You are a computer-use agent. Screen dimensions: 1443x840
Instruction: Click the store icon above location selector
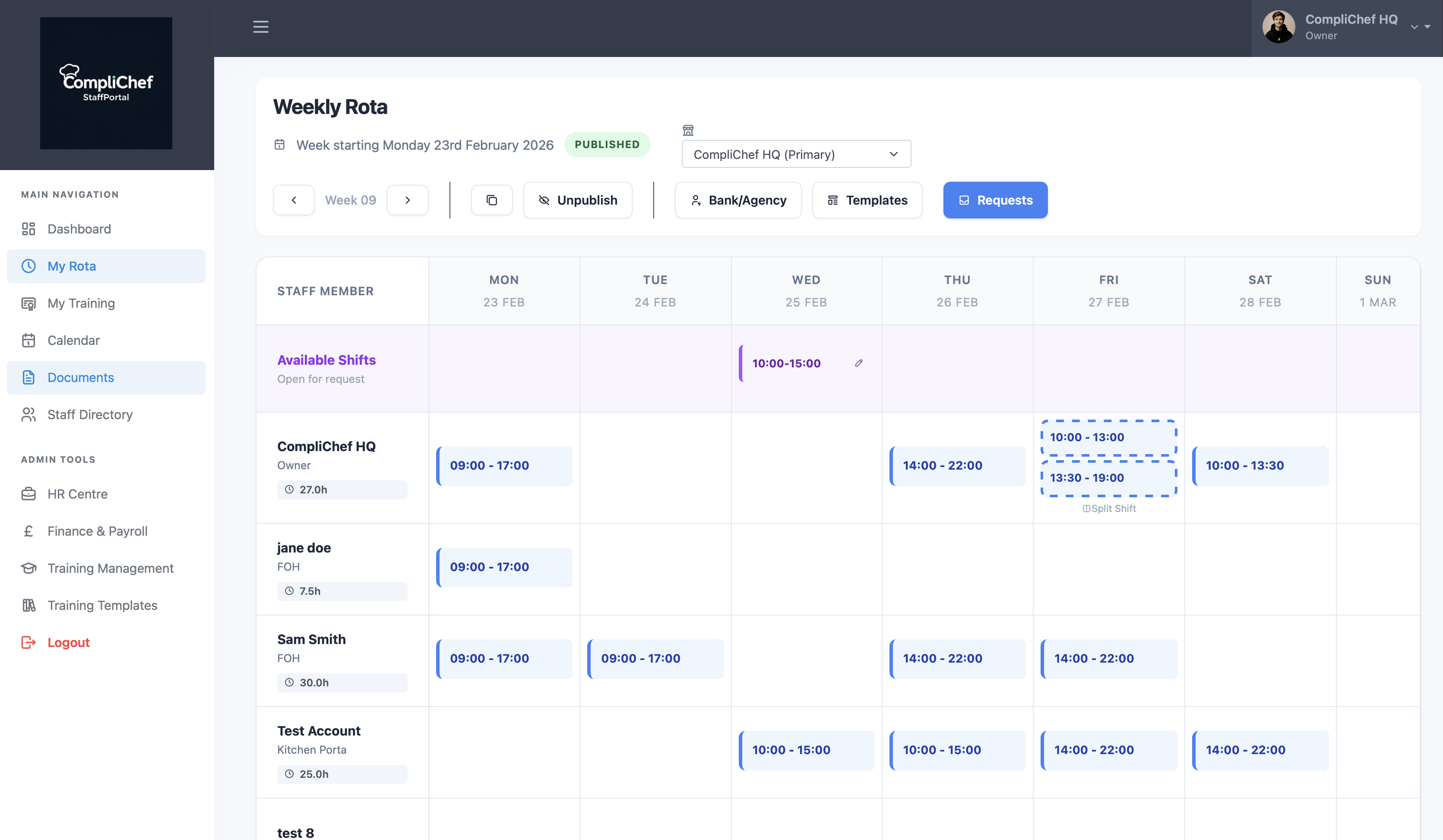pyautogui.click(x=688, y=130)
